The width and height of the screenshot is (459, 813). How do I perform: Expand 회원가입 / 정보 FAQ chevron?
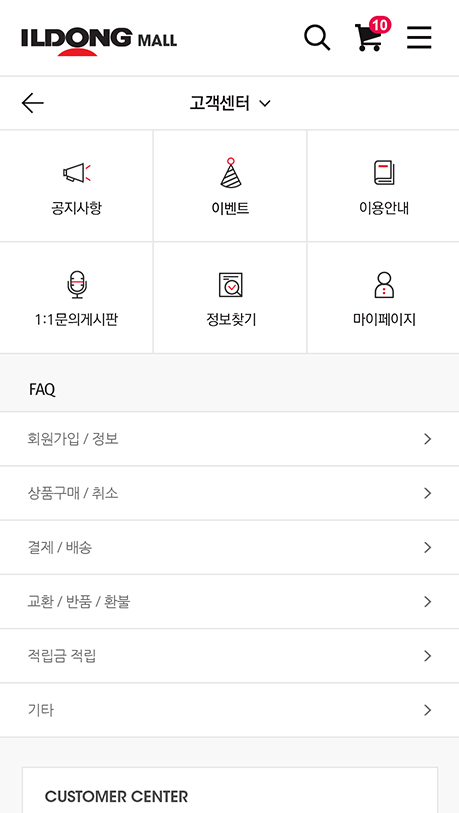click(427, 439)
